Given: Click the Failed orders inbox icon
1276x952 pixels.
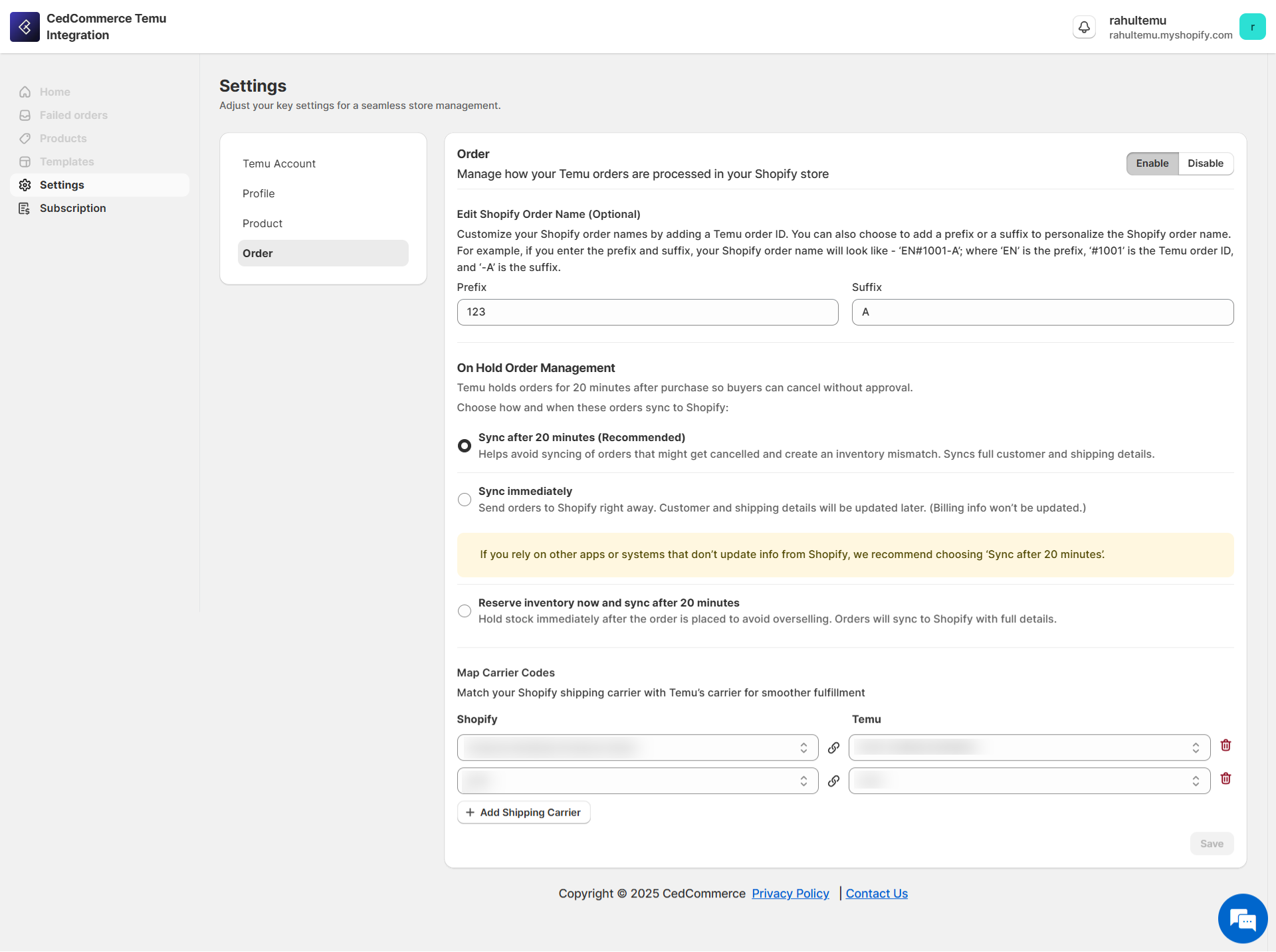Looking at the screenshot, I should click(x=25, y=115).
